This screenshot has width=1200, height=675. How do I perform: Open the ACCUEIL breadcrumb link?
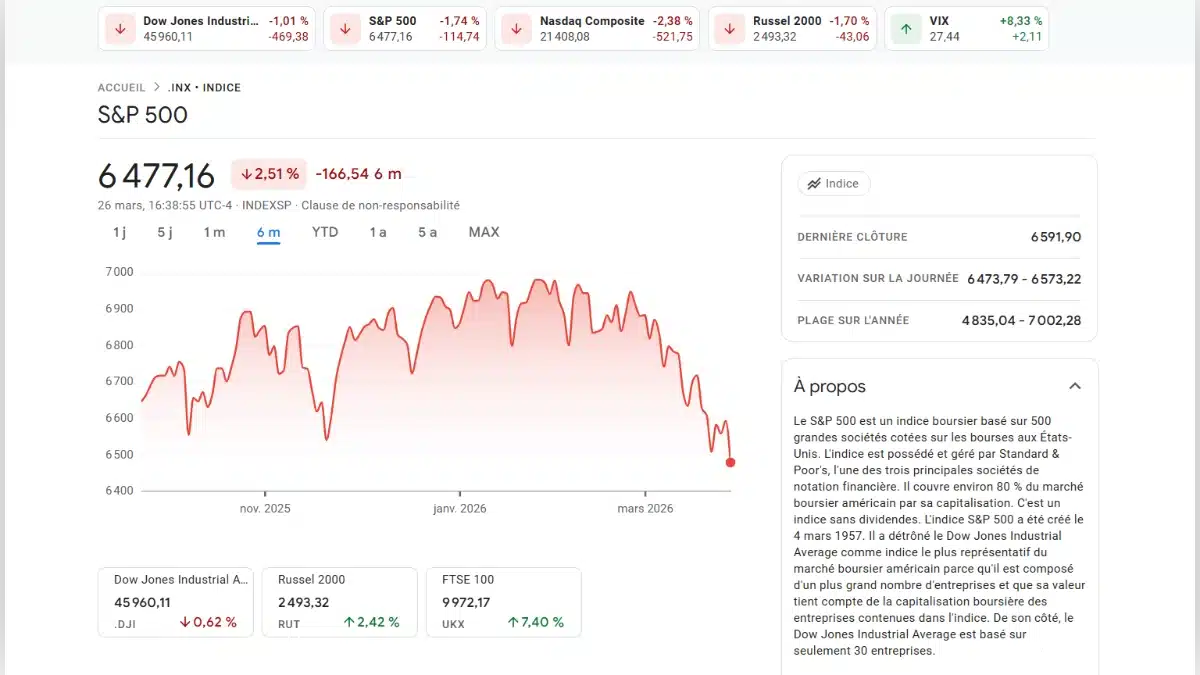point(121,87)
